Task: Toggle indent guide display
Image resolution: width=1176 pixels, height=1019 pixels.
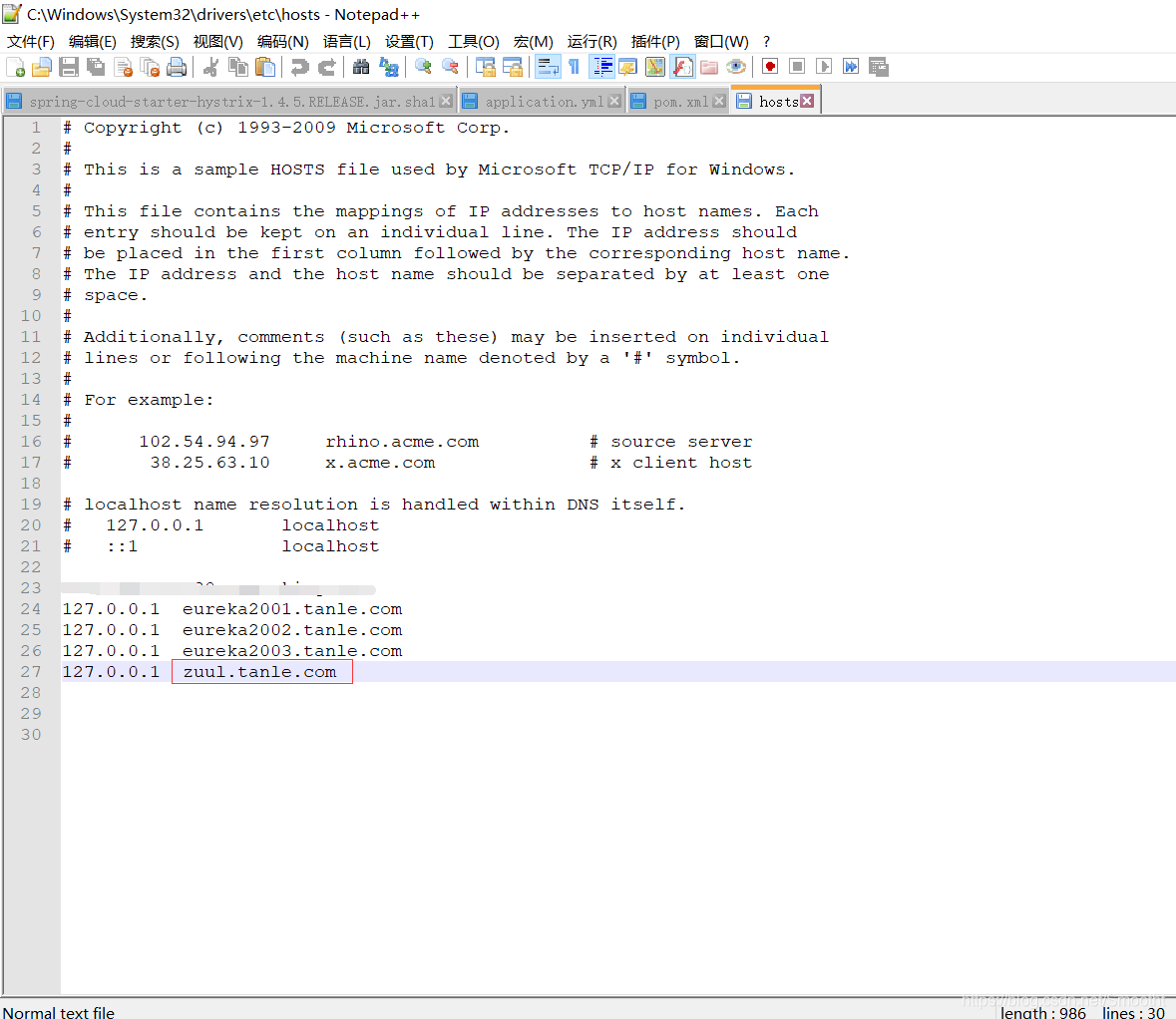Action: (601, 68)
